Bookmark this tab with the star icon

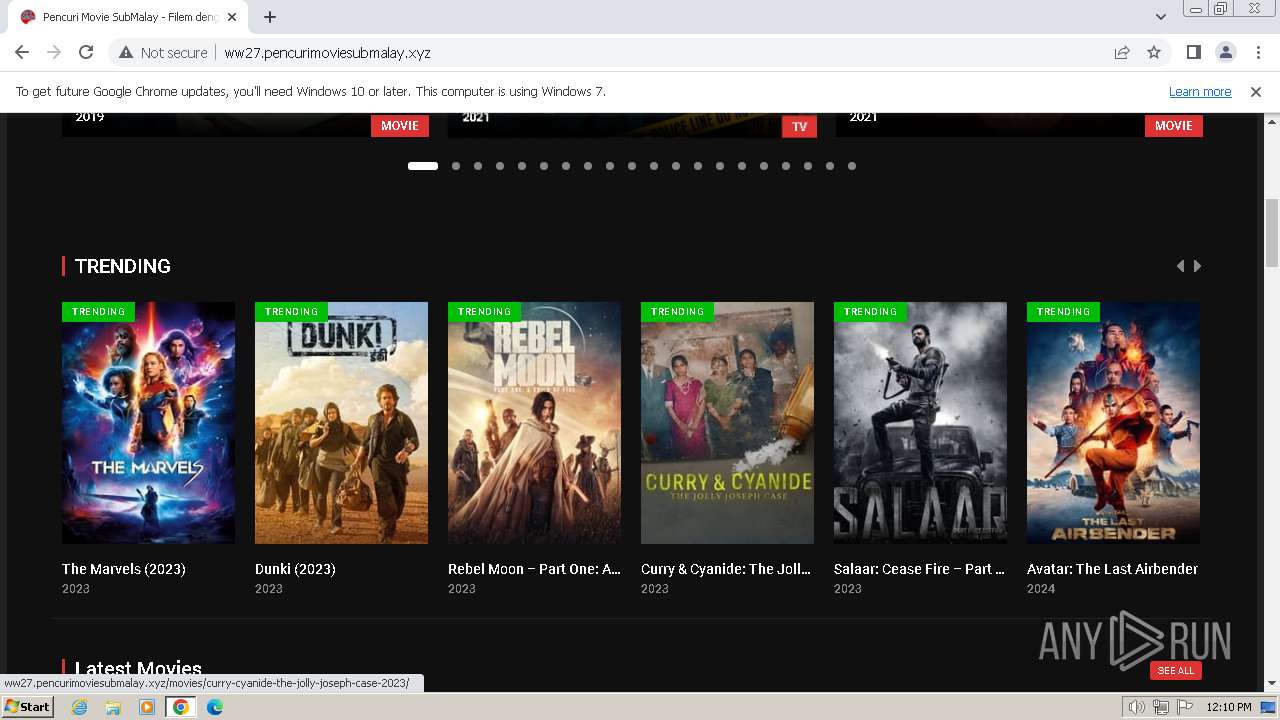click(1154, 52)
